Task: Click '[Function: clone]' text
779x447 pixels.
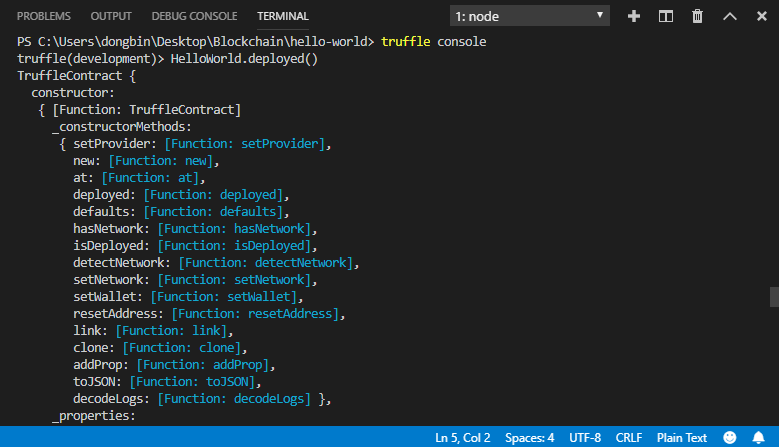Action: coord(181,347)
